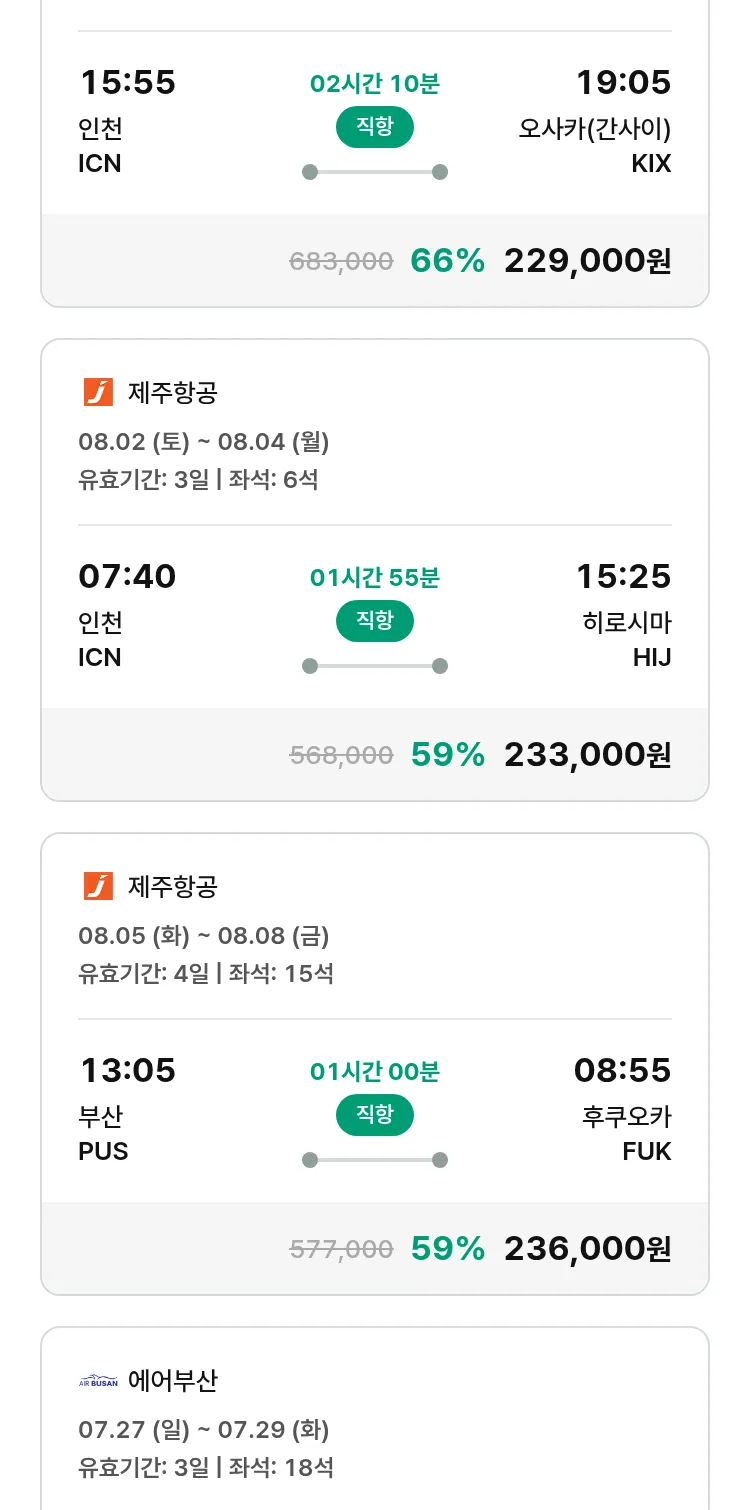750x1510 pixels.
Task: Tap the 15:55 Incheon departure time
Action: 128,82
